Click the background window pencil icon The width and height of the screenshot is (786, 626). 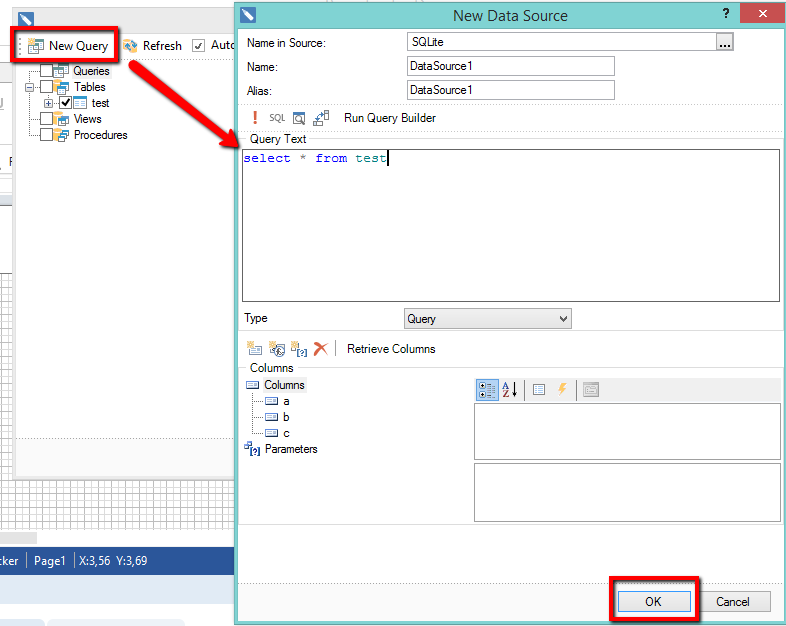coord(26,19)
